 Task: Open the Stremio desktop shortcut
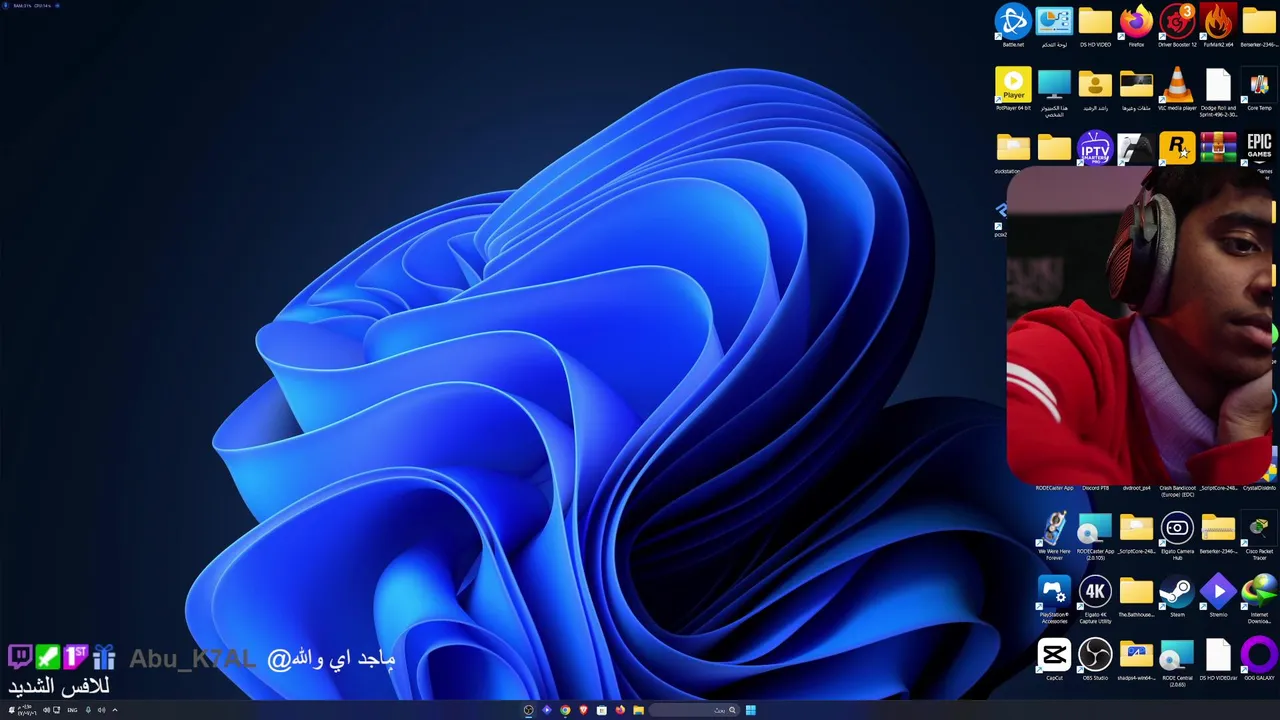[x=1218, y=597]
